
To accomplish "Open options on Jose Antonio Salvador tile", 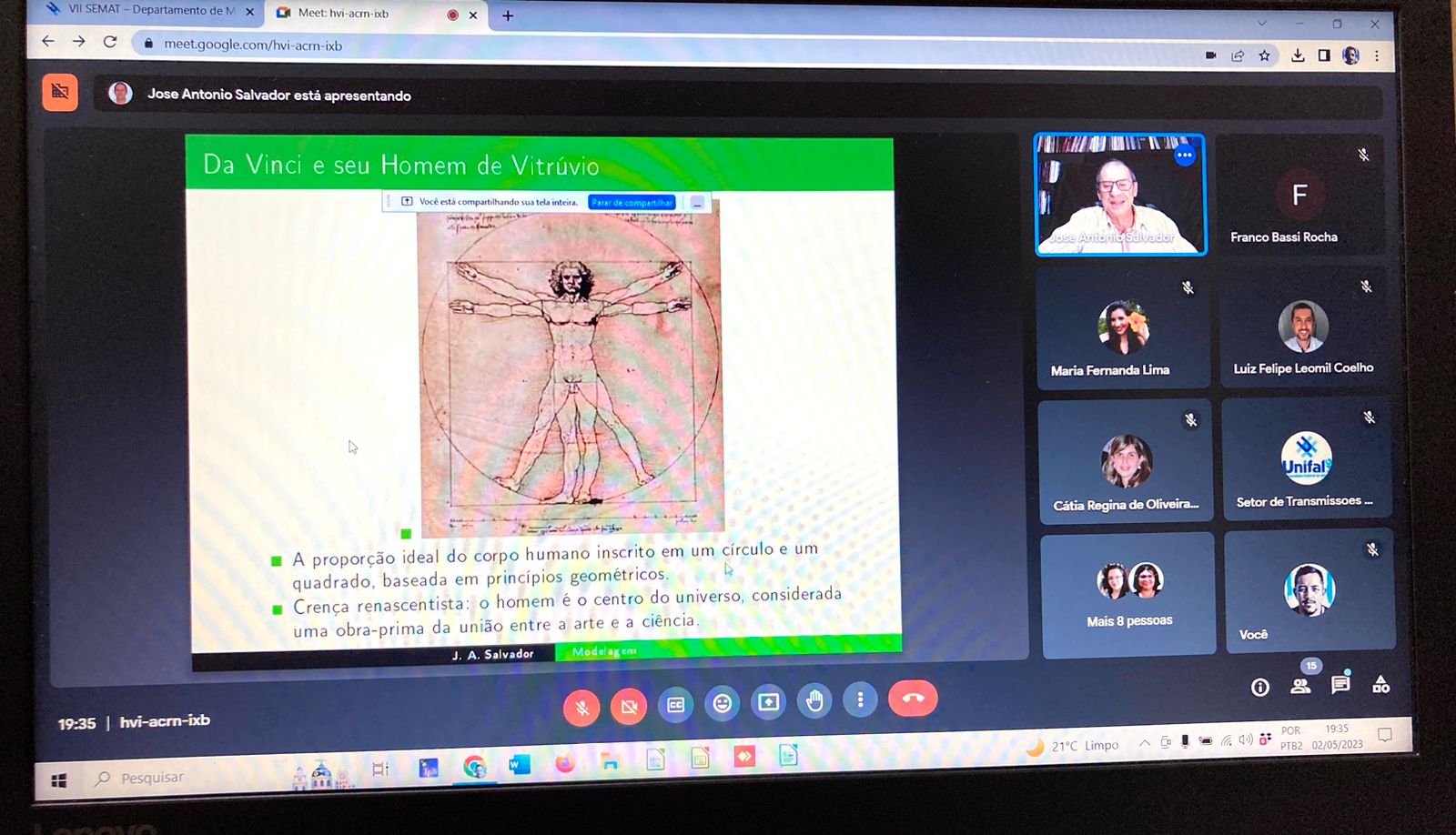I will pos(1184,156).
